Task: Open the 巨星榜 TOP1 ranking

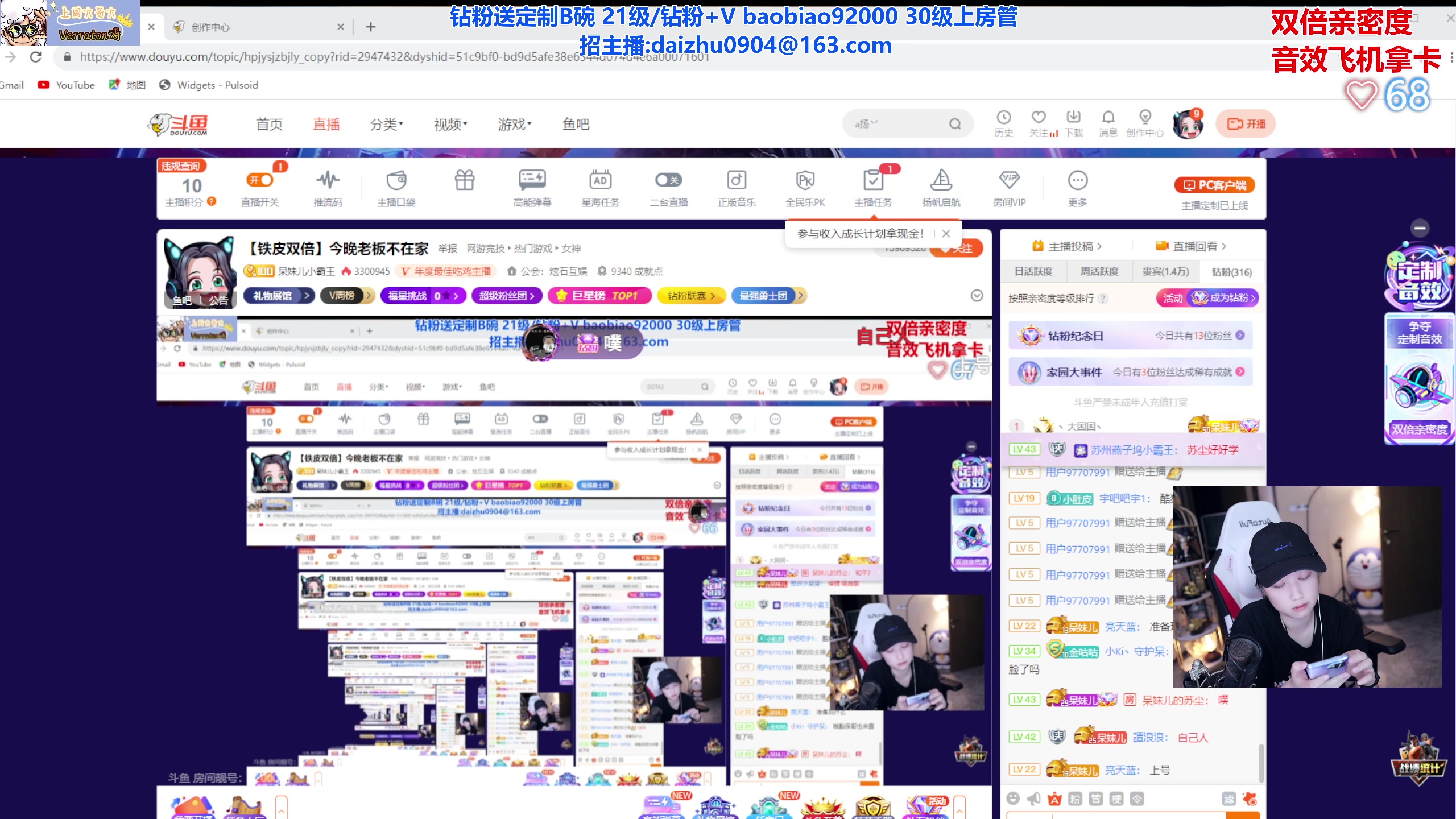Action: [x=599, y=296]
